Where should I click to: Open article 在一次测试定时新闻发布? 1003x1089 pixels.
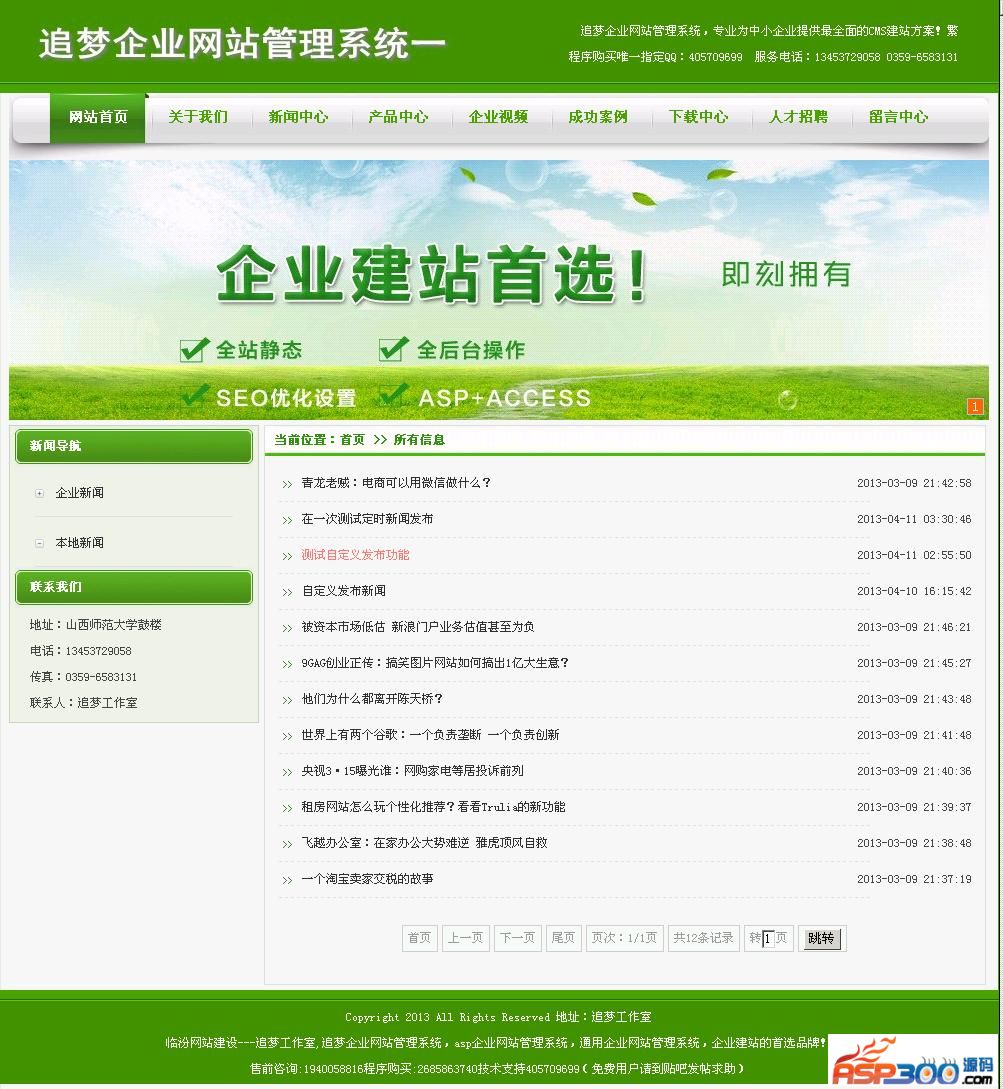(x=367, y=519)
